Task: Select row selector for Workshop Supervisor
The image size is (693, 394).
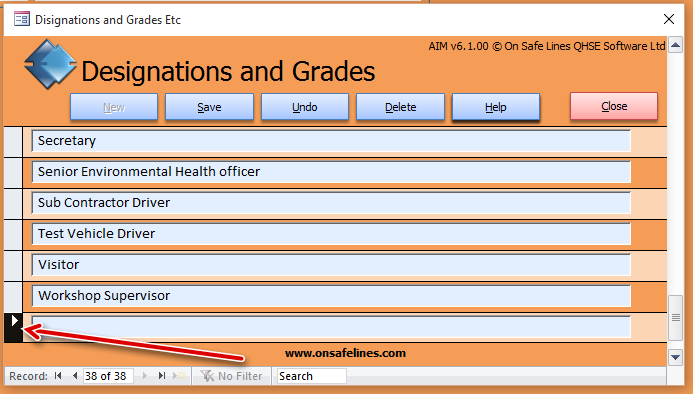Action: click(x=13, y=297)
